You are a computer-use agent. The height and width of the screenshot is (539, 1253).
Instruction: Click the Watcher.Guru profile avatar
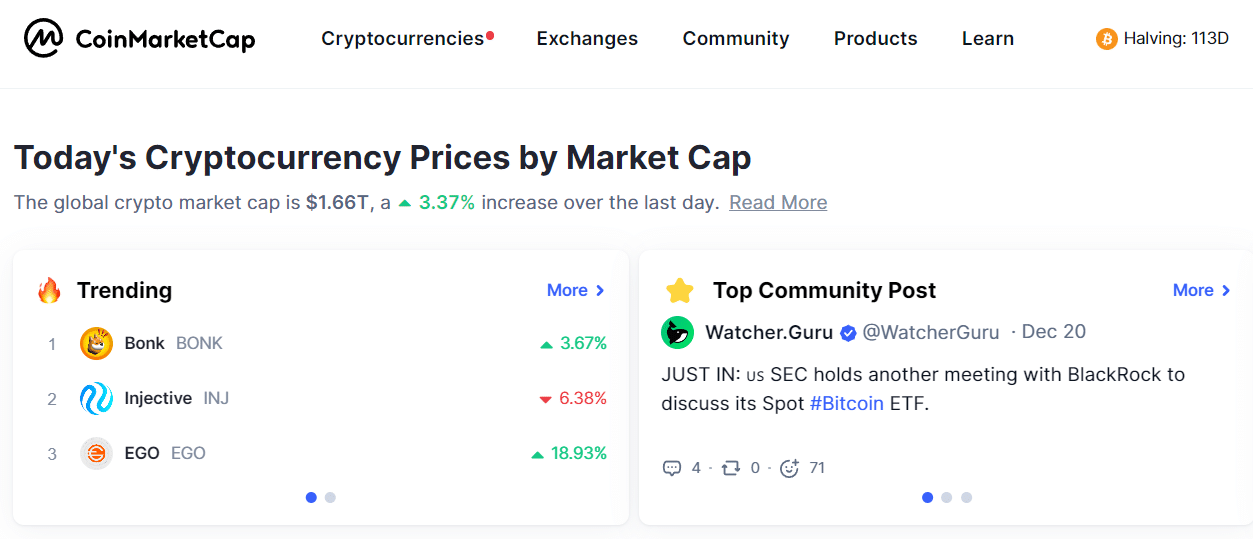point(678,332)
